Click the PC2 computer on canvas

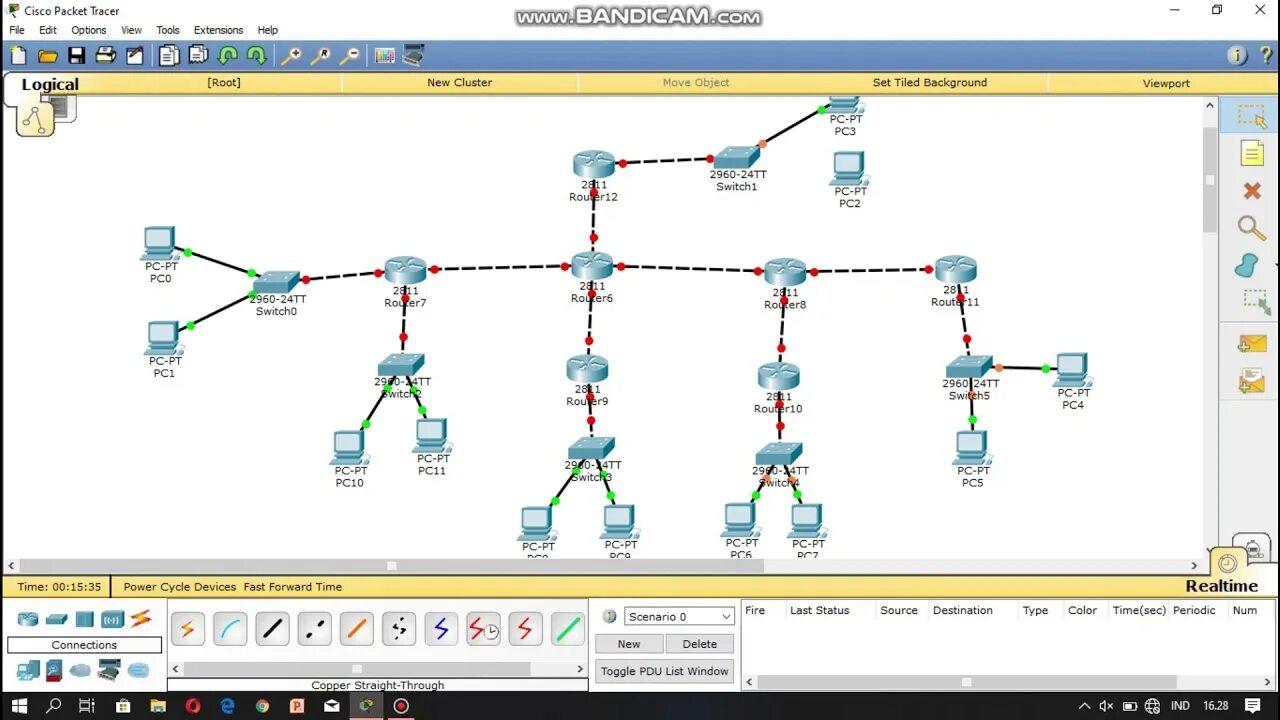coord(849,168)
